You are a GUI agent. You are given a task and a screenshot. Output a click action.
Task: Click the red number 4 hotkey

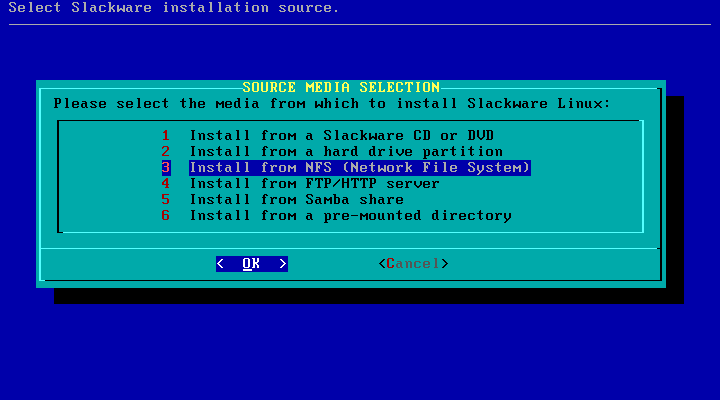click(166, 184)
